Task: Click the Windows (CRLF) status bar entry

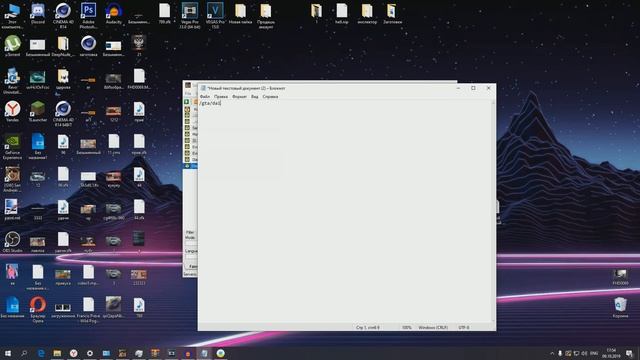Action: coord(433,327)
